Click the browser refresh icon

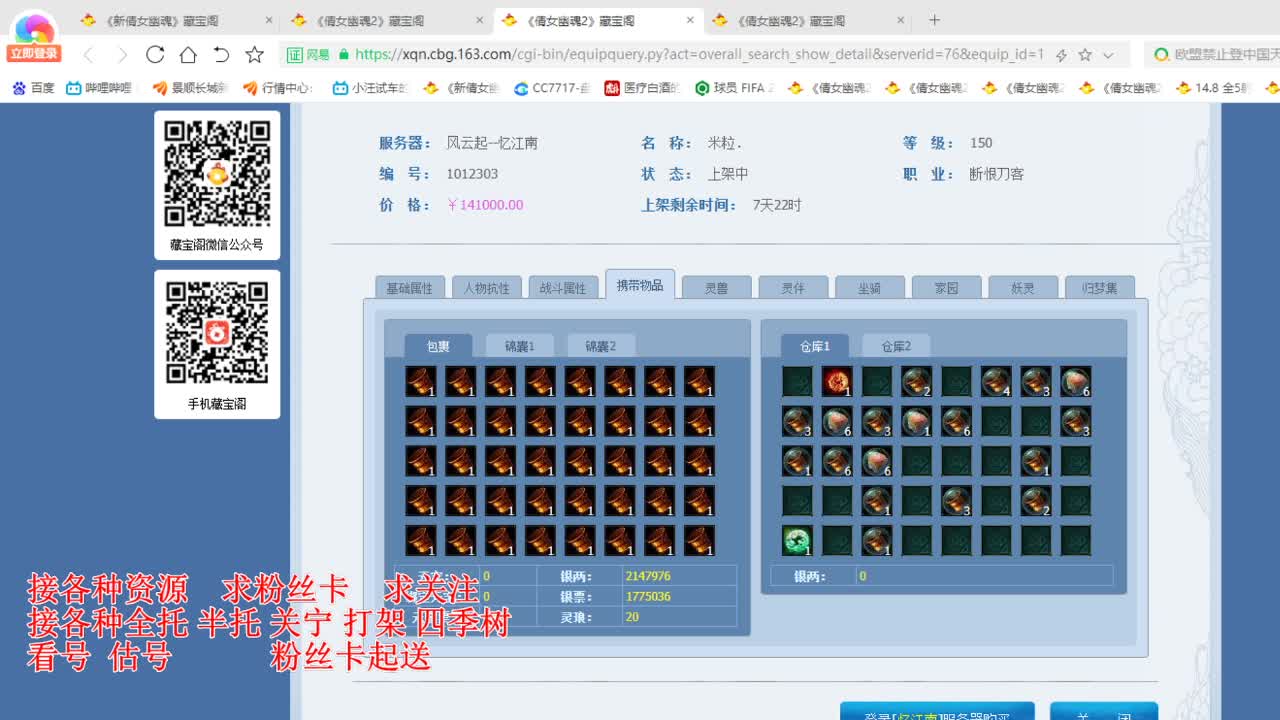click(154, 54)
